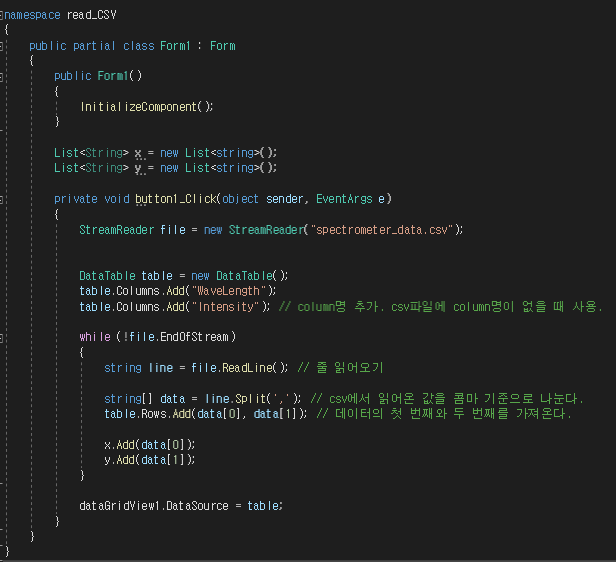The image size is (616, 562).
Task: Click the variable x in the List<String> declaration
Action: pos(138,153)
